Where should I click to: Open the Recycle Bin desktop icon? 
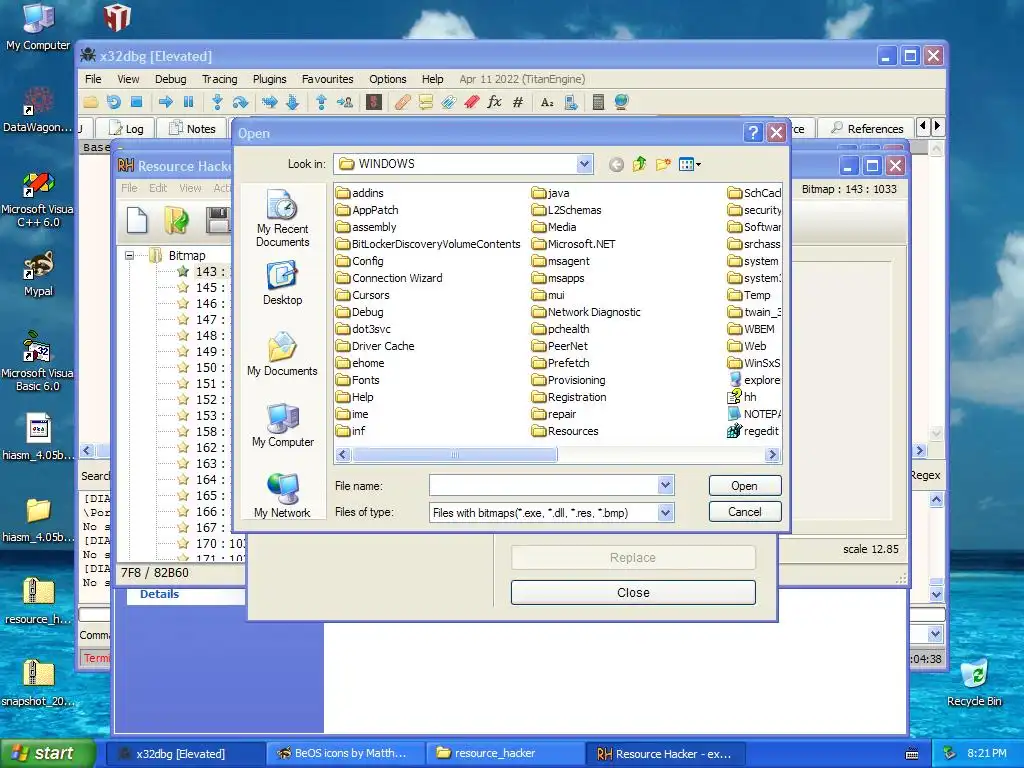click(974, 683)
